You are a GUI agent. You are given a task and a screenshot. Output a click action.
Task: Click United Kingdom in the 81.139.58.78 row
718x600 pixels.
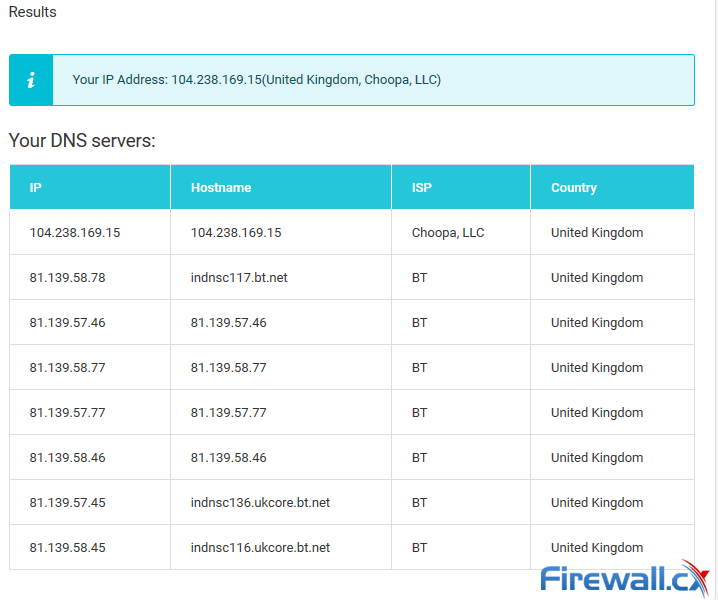pos(597,278)
